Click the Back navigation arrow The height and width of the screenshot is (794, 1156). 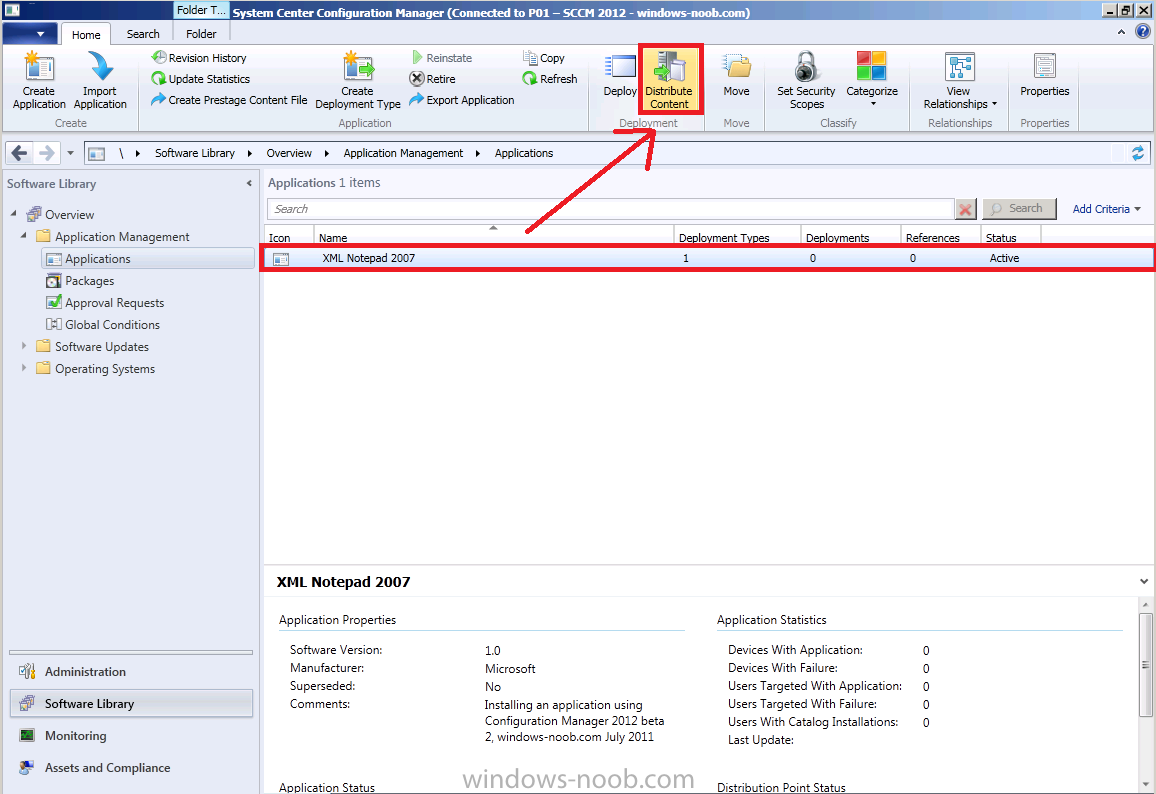(x=19, y=153)
